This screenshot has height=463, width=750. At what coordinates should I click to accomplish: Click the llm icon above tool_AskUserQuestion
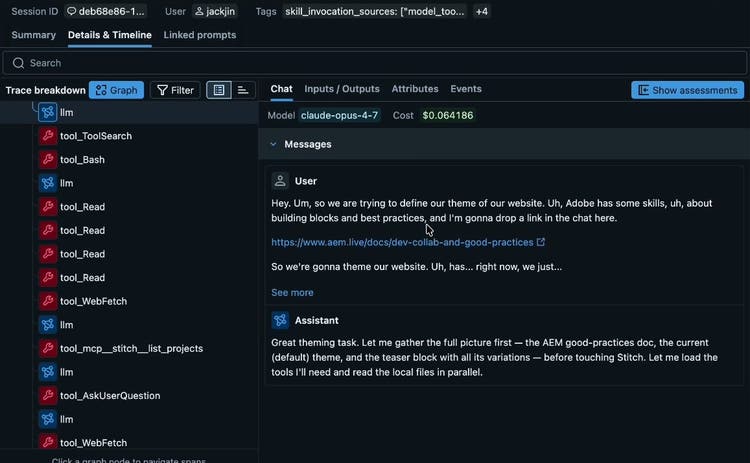[x=48, y=372]
